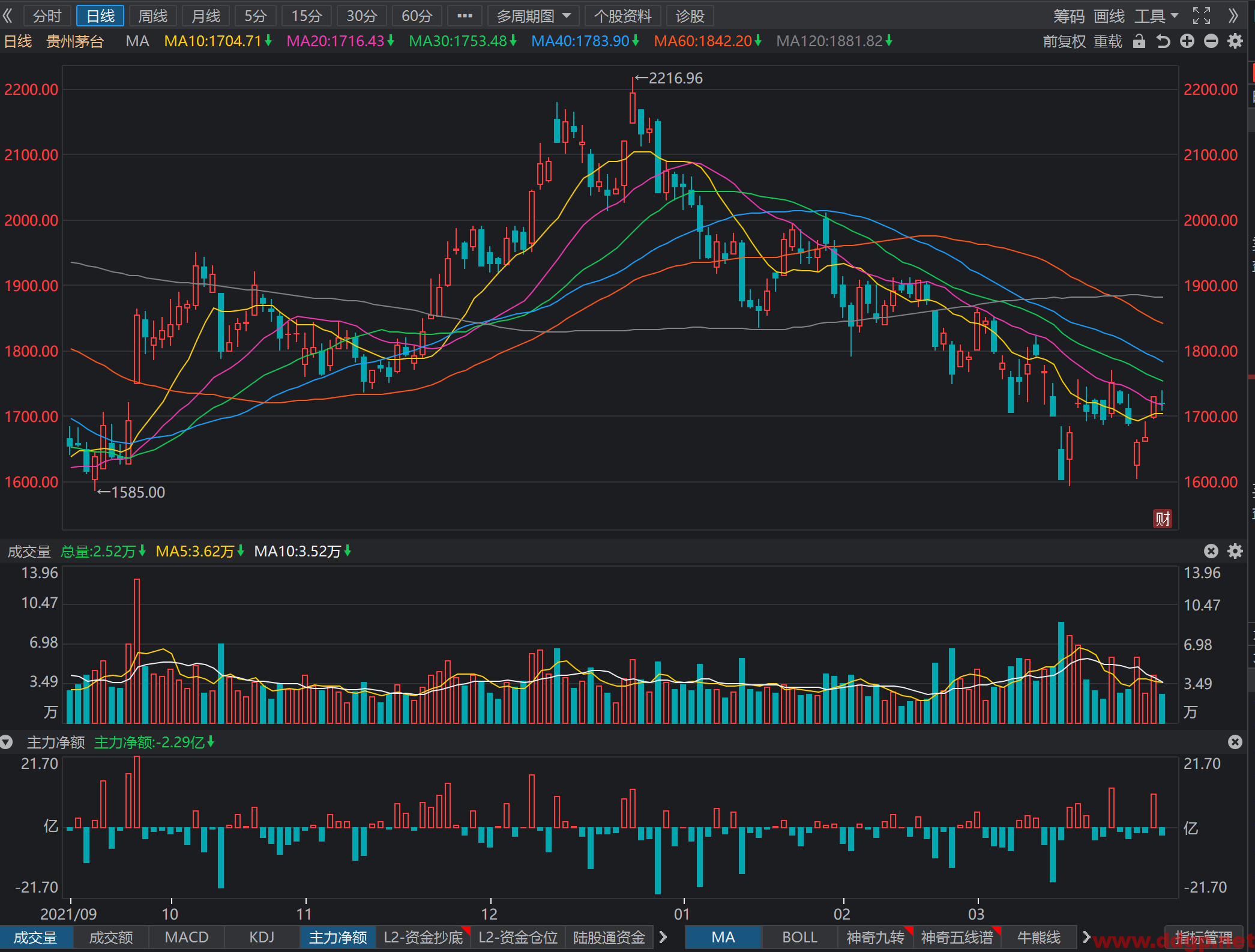
Task: Open the 工具 tools dropdown
Action: tap(1156, 16)
